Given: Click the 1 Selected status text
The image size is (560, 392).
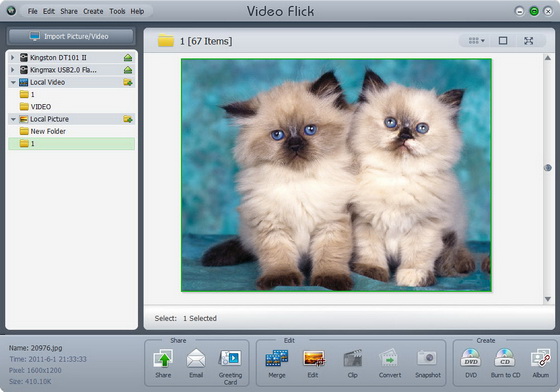Looking at the screenshot, I should tap(200, 318).
